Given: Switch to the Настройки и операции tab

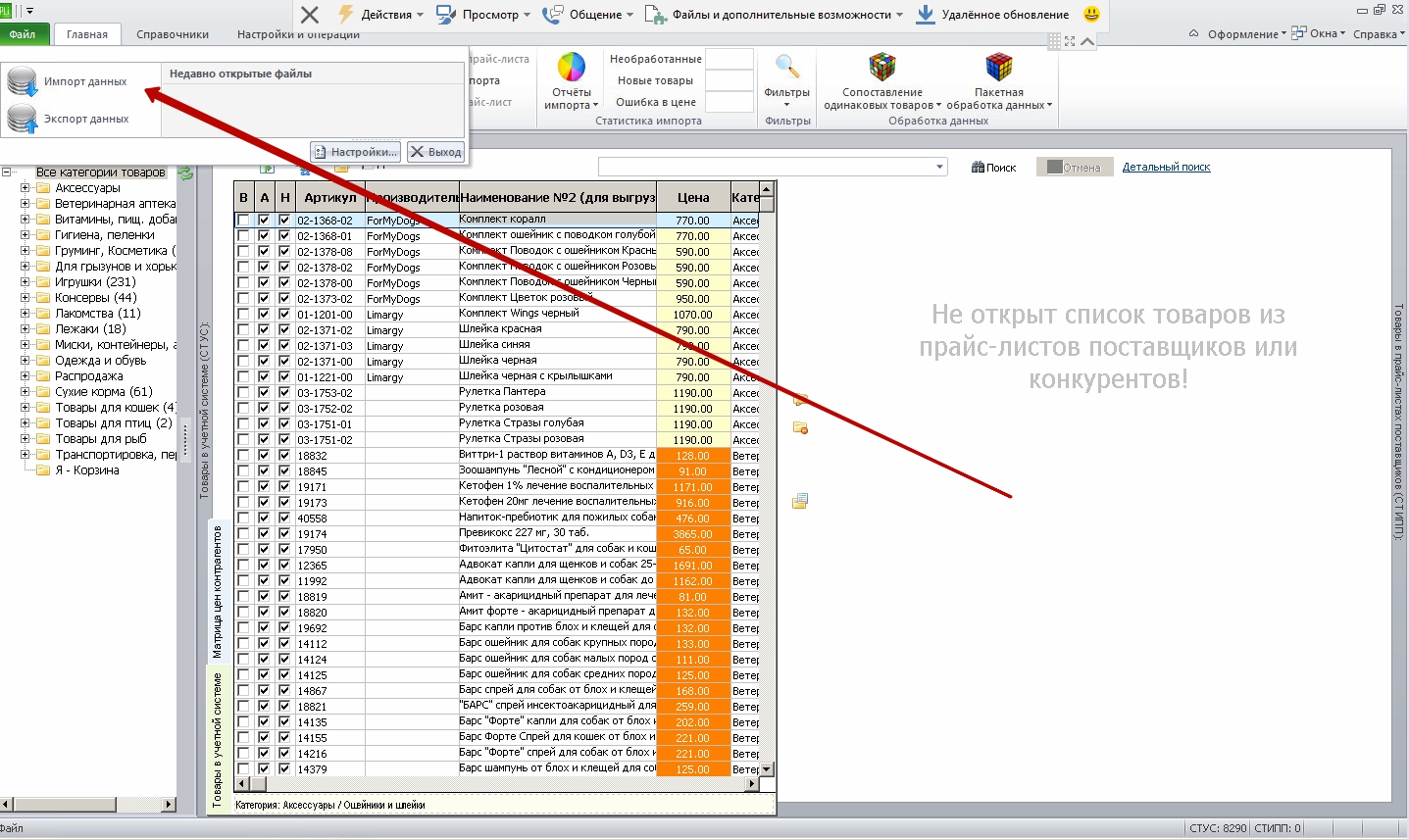Looking at the screenshot, I should click(298, 34).
